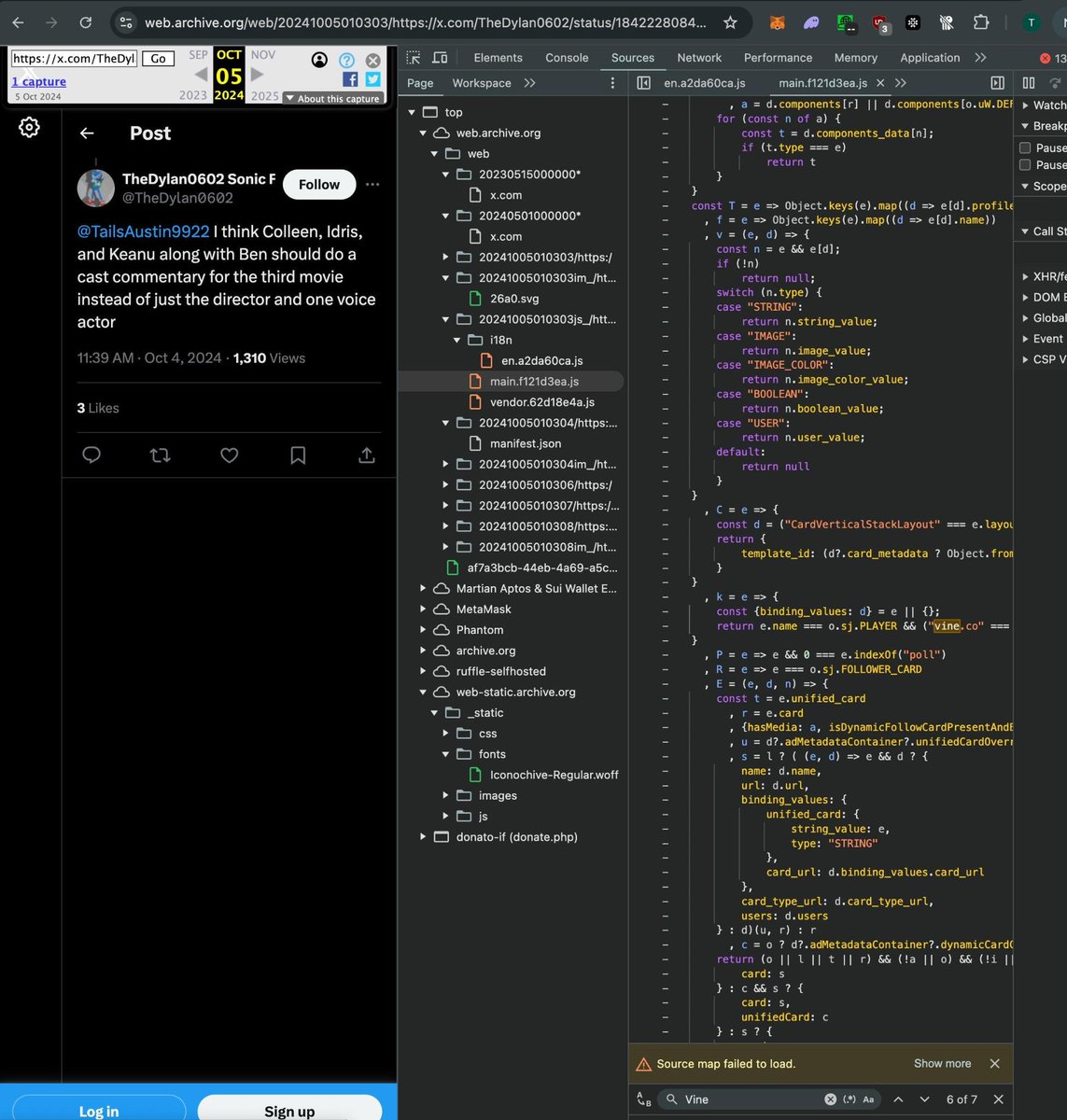Switch to the Elements tab
This screenshot has height=1120, width=1067.
(x=498, y=58)
